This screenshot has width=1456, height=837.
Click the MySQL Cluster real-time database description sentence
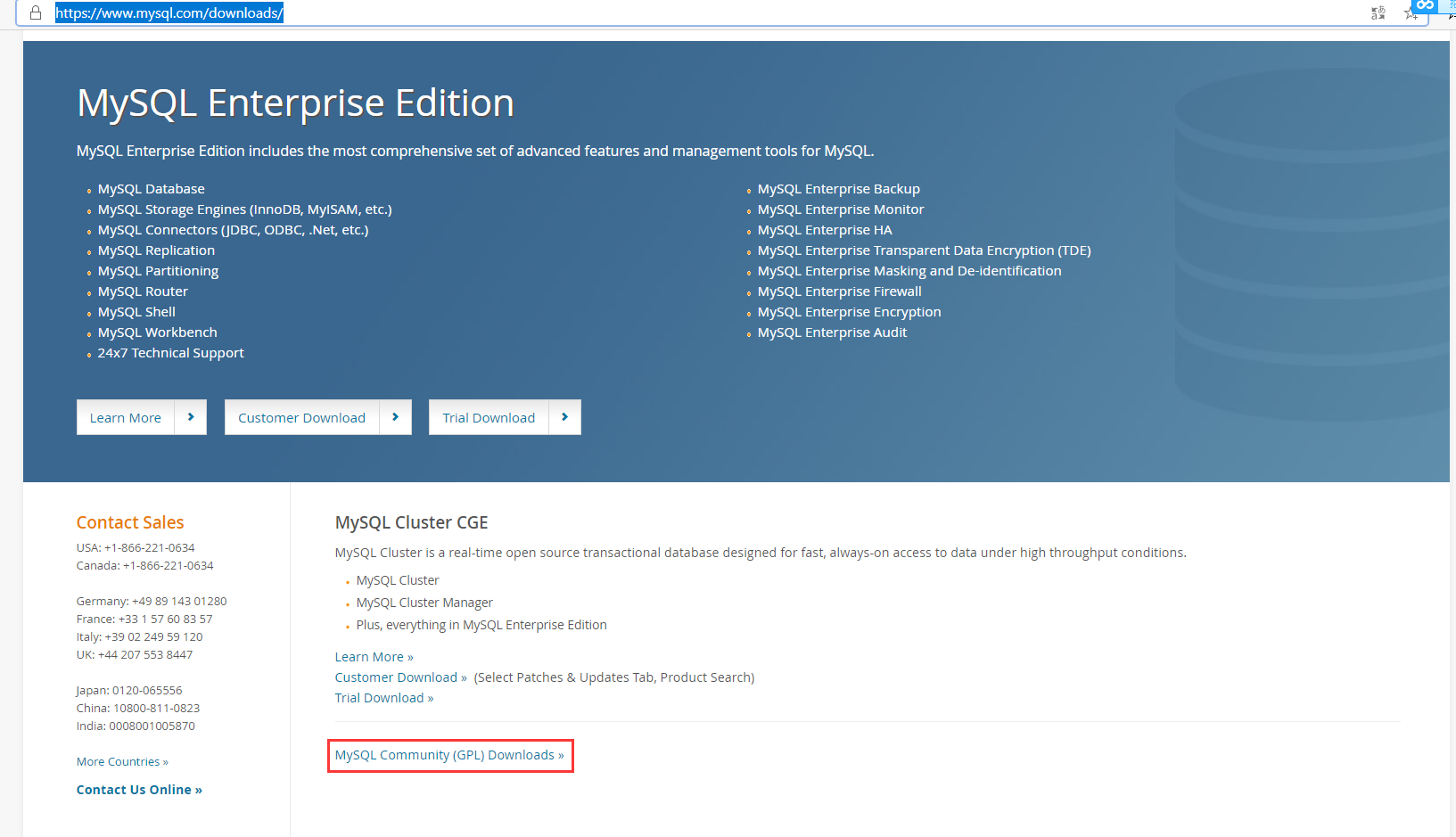click(761, 553)
